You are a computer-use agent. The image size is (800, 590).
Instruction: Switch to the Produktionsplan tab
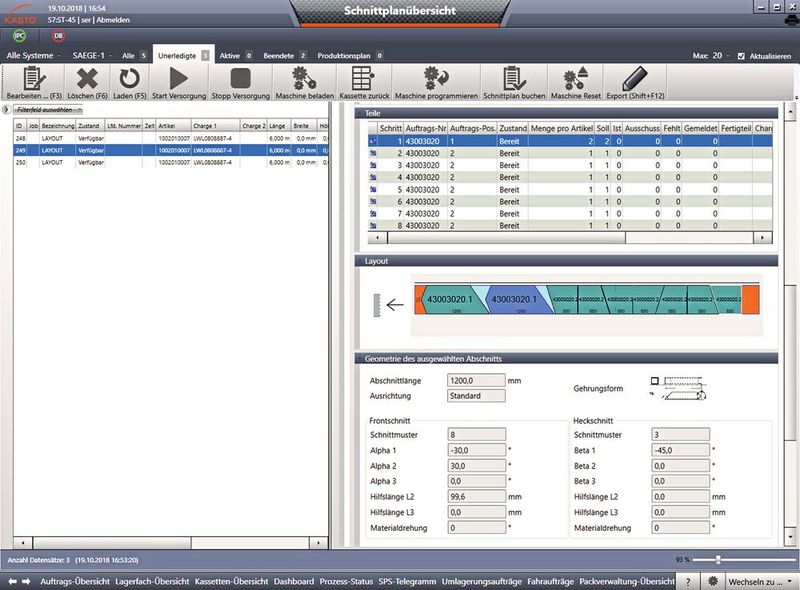345,56
